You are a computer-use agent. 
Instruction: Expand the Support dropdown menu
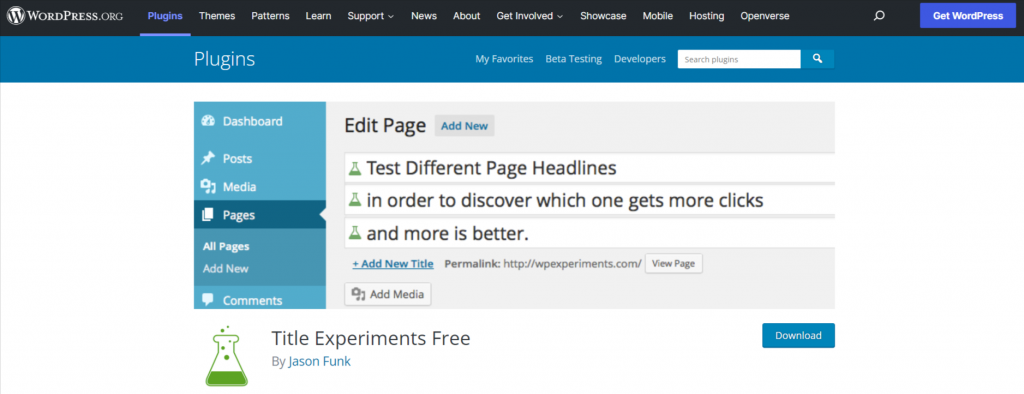(x=370, y=16)
